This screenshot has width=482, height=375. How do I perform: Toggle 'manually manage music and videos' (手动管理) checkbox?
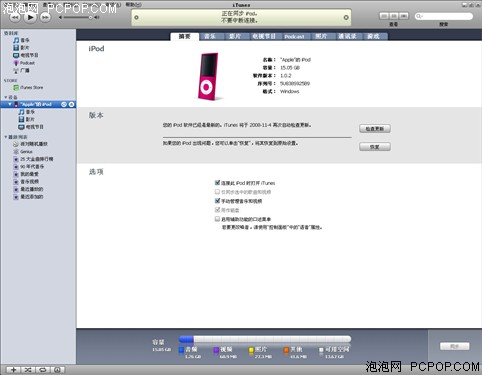coord(217,201)
